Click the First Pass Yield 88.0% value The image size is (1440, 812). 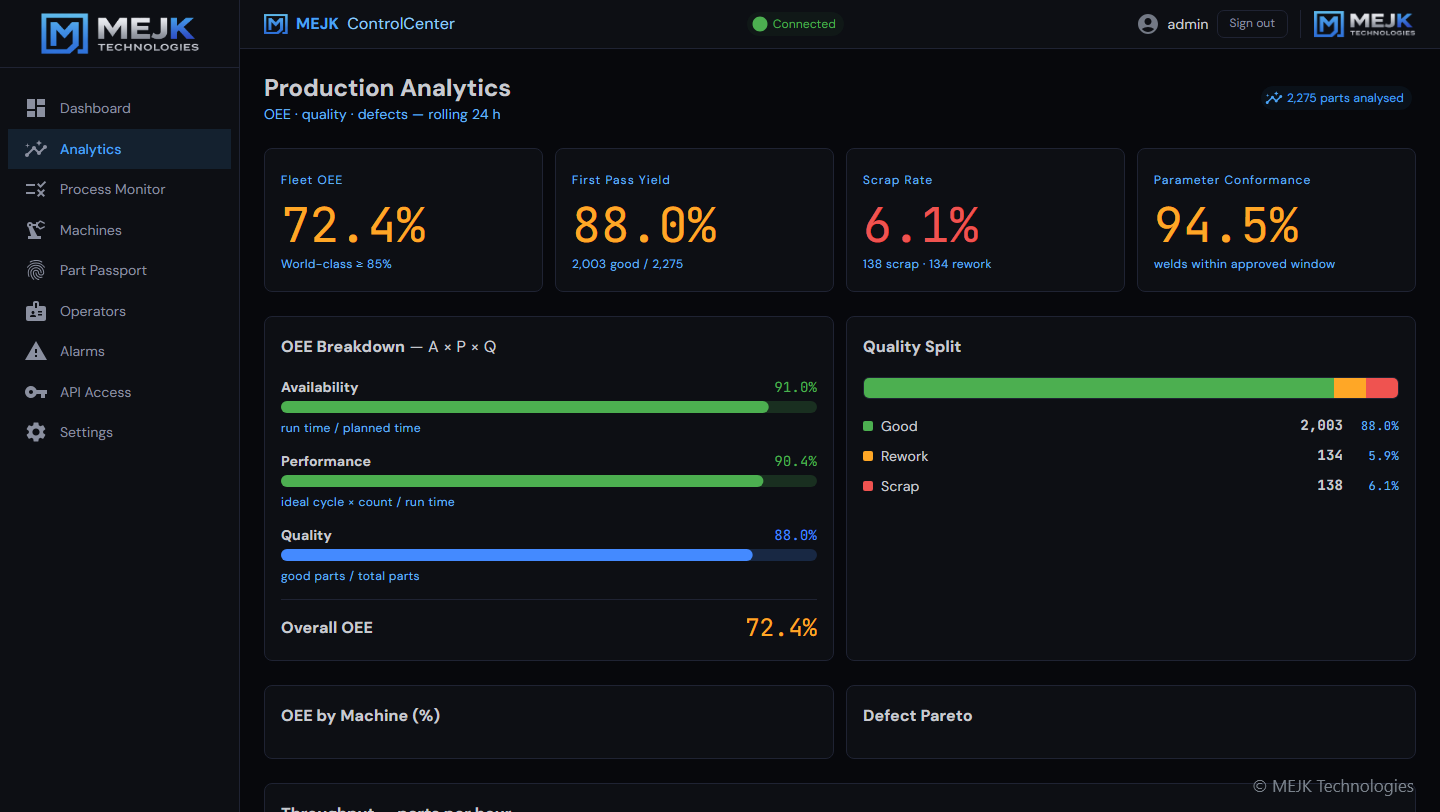645,225
